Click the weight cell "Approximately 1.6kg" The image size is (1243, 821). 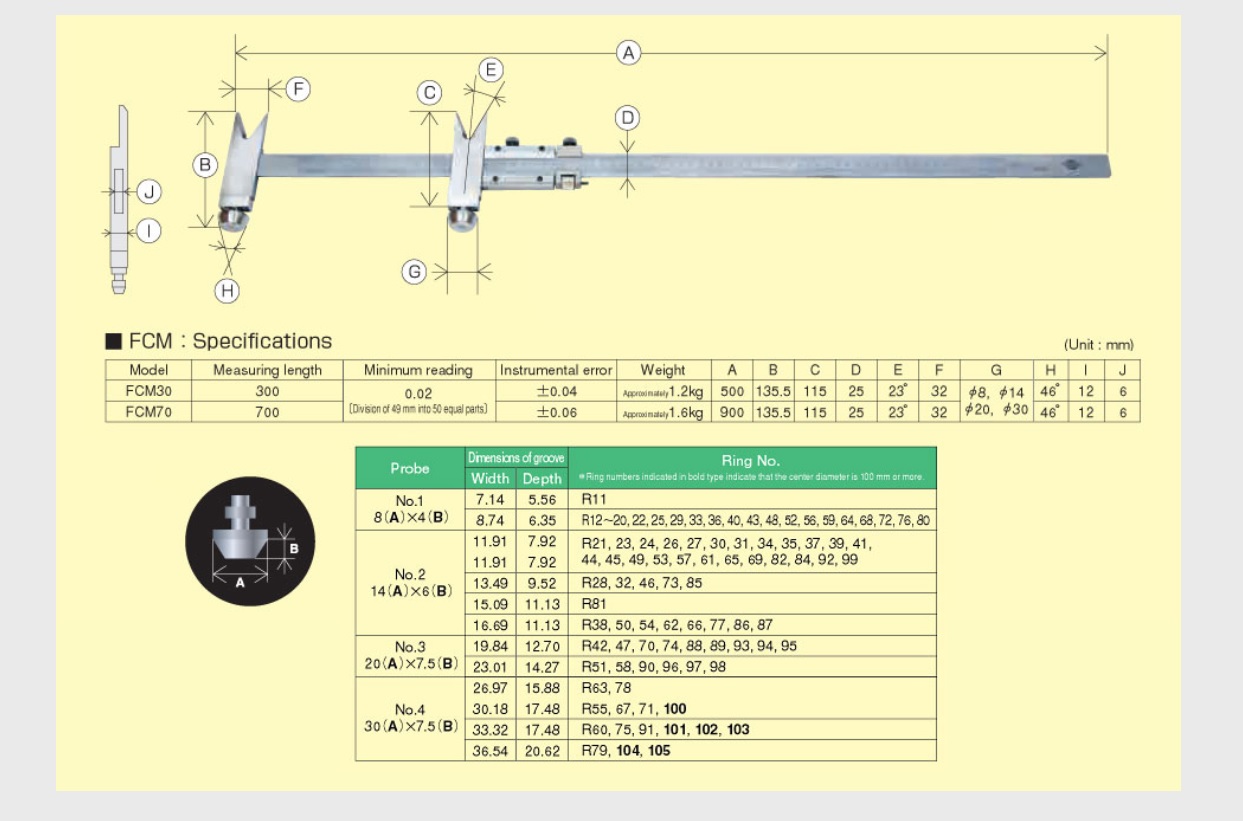pos(663,411)
